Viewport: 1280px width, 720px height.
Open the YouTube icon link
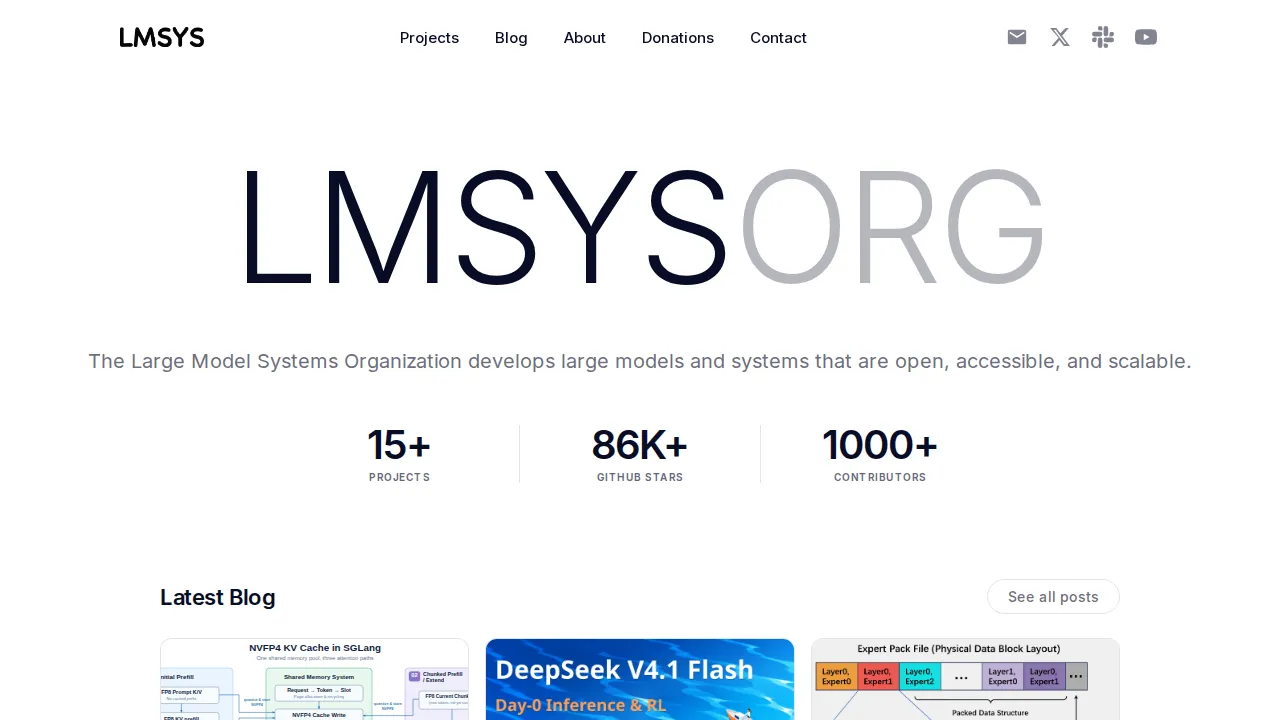[x=1146, y=37]
